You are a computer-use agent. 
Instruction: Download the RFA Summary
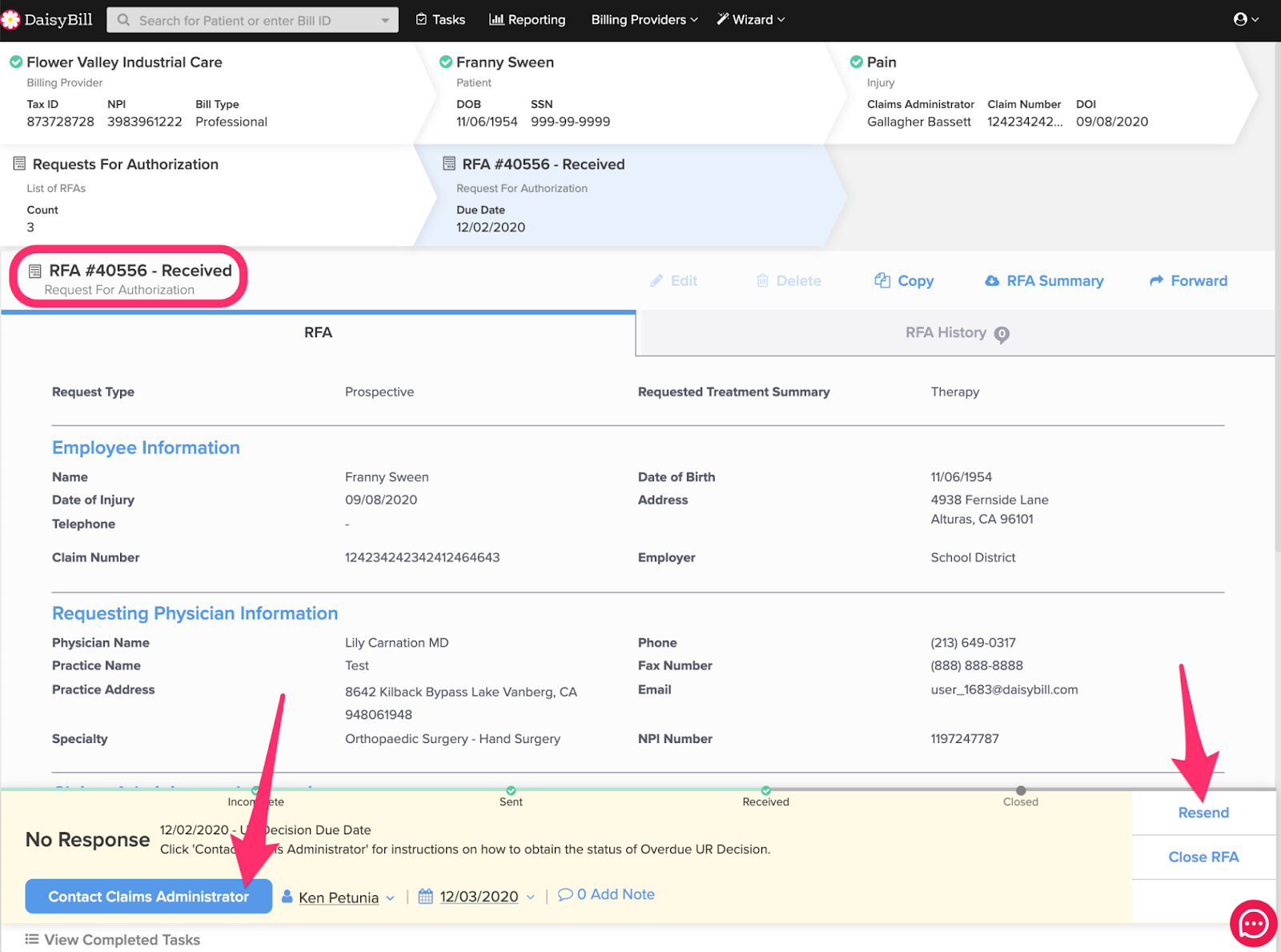tap(1043, 281)
